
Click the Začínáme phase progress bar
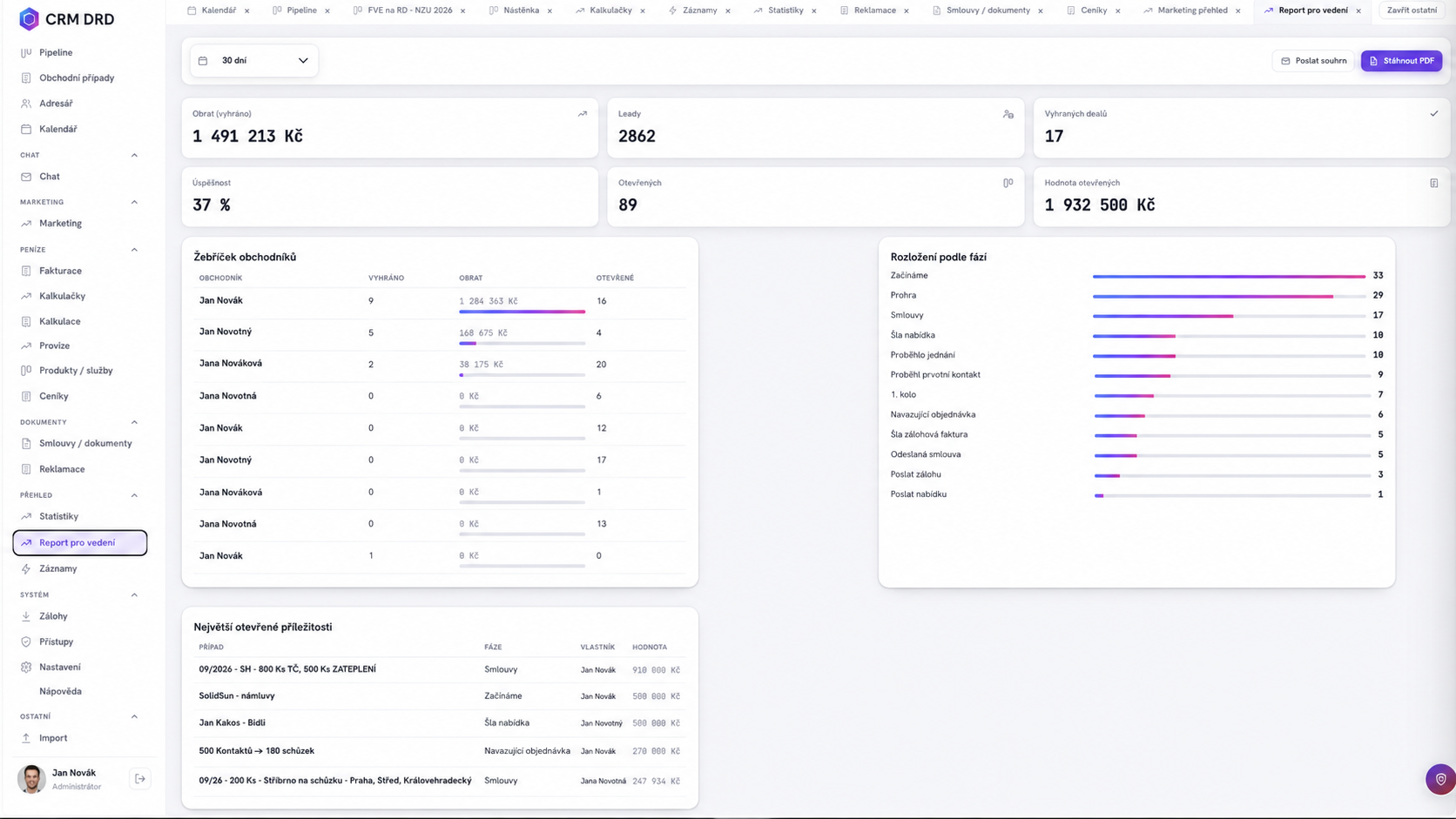coord(1229,276)
